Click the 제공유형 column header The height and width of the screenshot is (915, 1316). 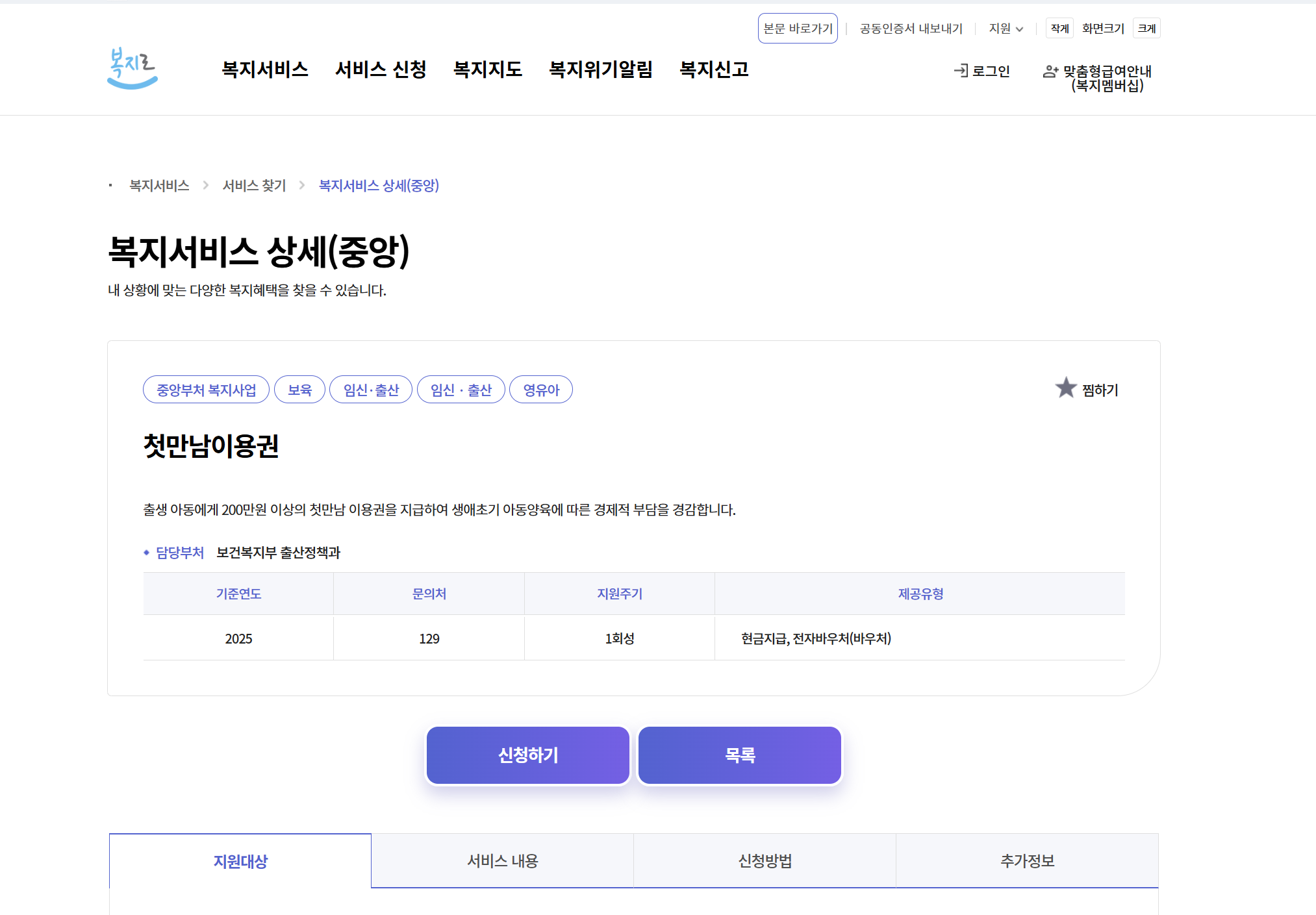click(x=920, y=594)
